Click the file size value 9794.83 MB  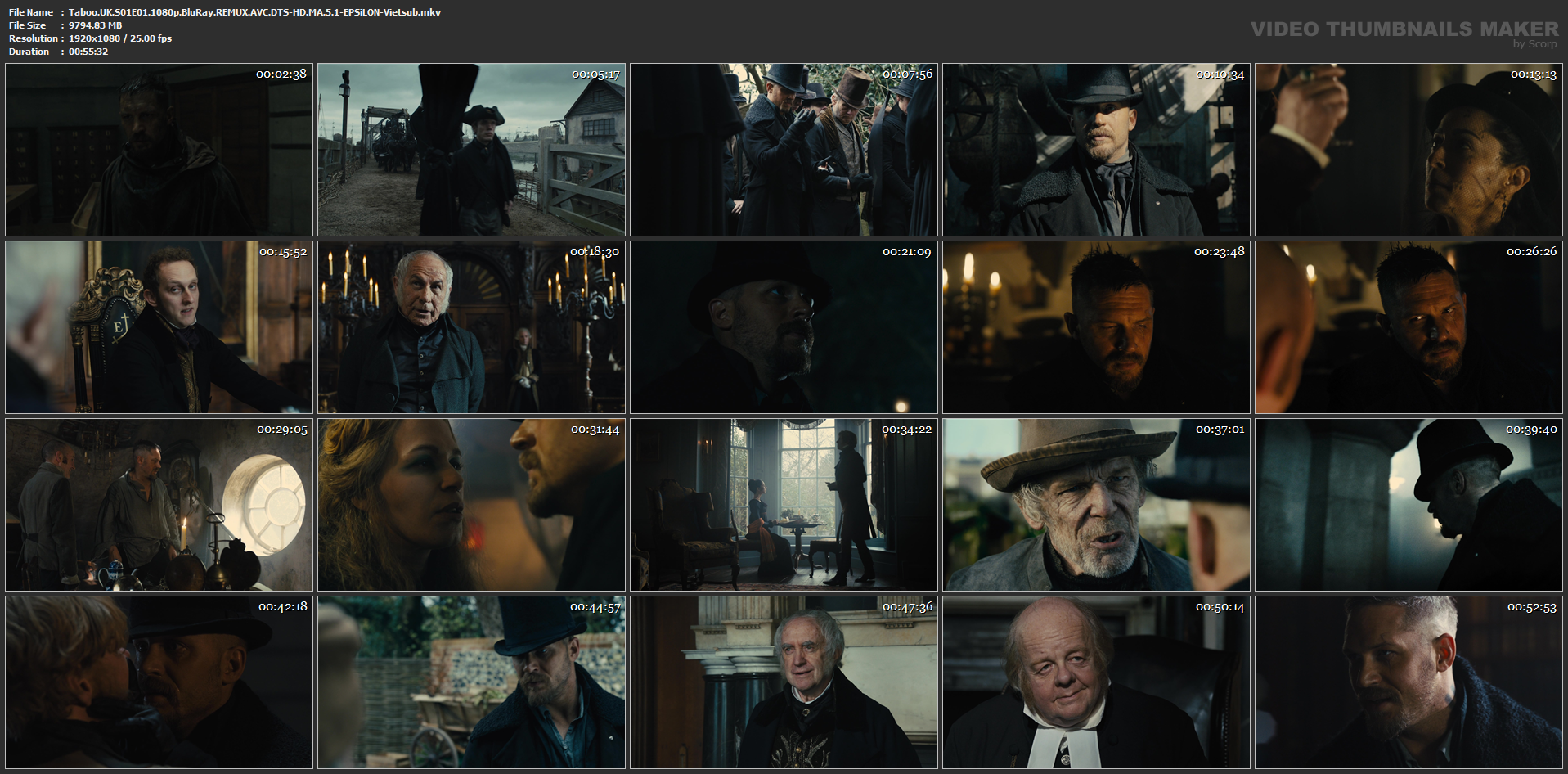95,25
